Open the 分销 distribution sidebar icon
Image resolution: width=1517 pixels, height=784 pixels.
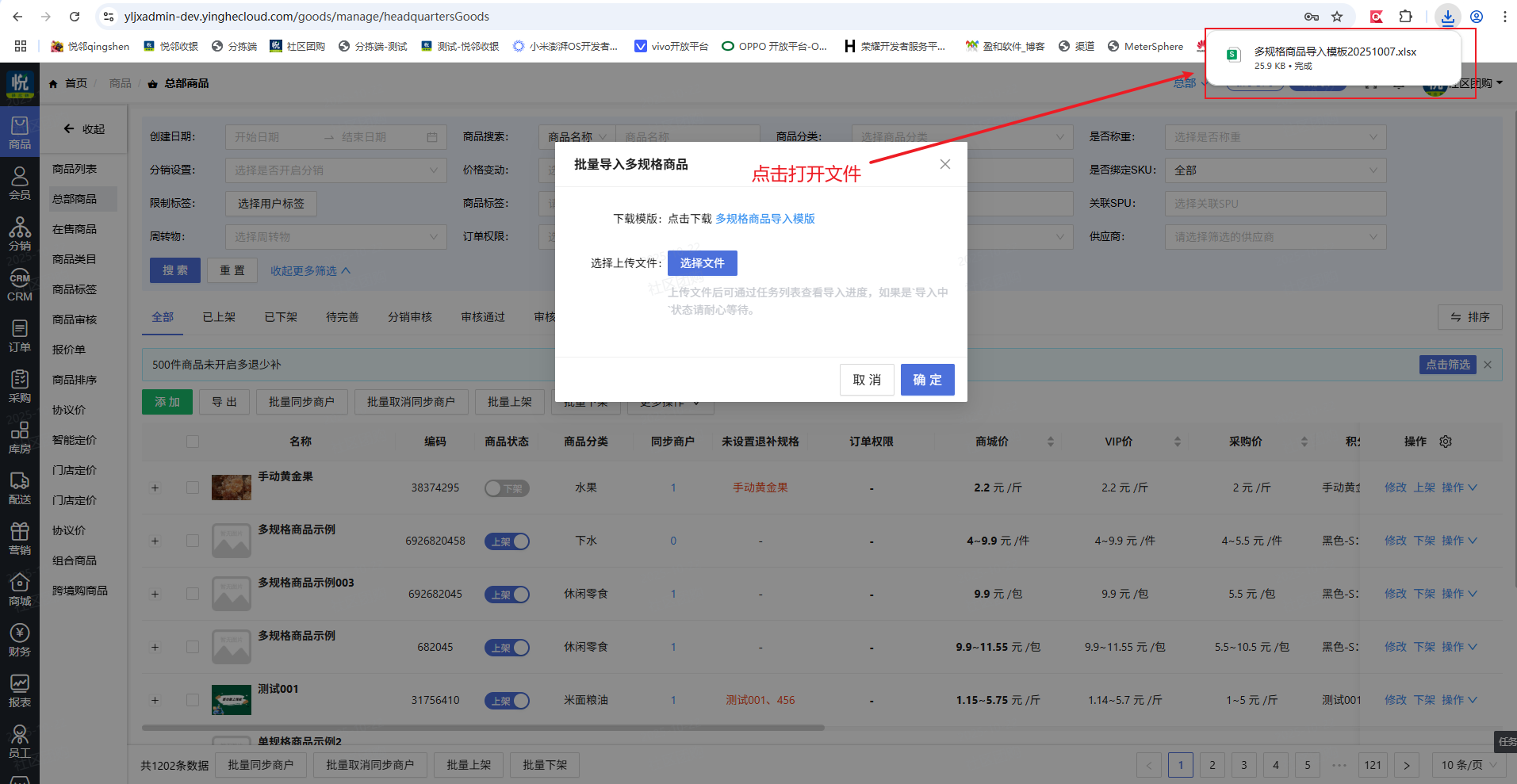(x=19, y=234)
